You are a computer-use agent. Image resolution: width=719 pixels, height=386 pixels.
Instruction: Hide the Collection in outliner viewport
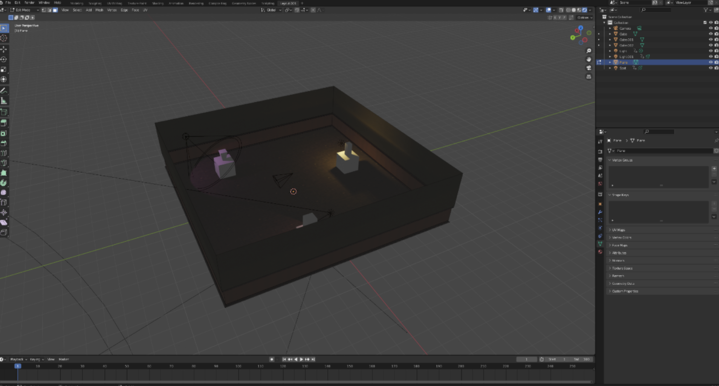tap(711, 22)
